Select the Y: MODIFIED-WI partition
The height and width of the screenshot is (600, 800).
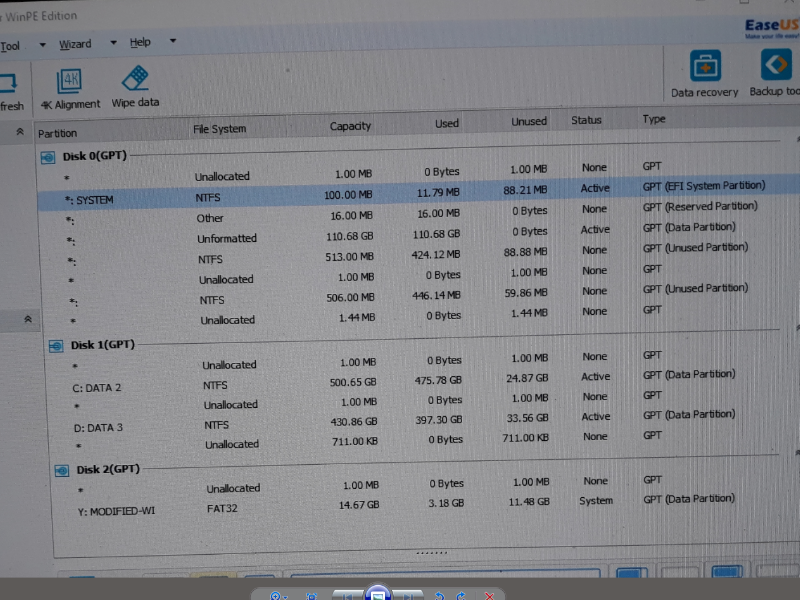116,511
